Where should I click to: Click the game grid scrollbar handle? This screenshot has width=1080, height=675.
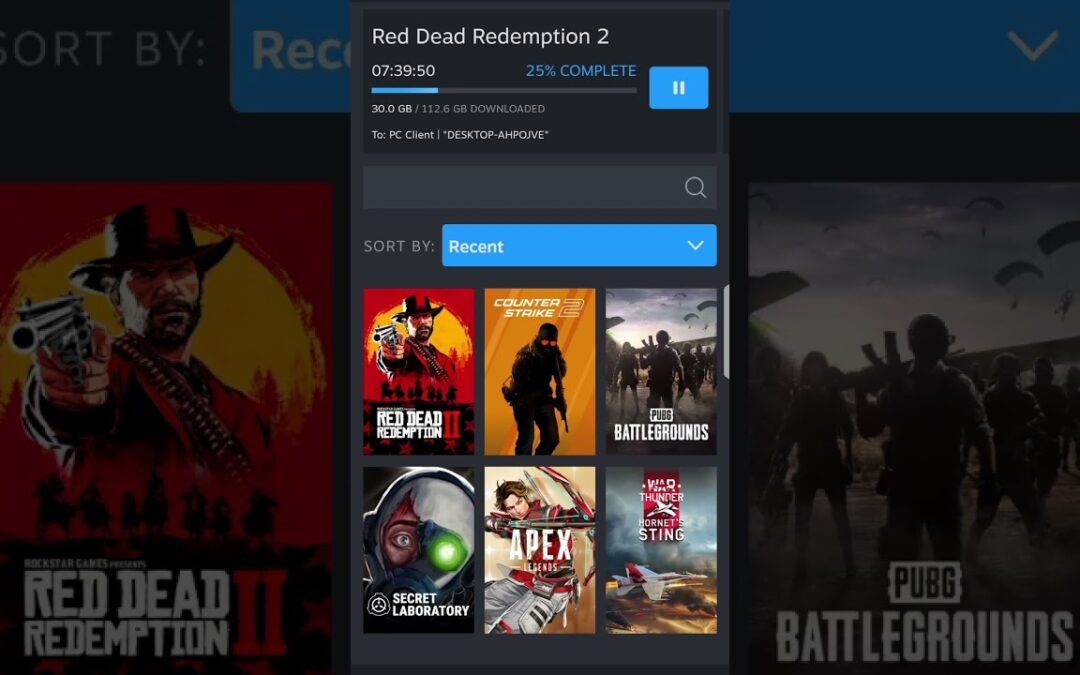tap(726, 331)
